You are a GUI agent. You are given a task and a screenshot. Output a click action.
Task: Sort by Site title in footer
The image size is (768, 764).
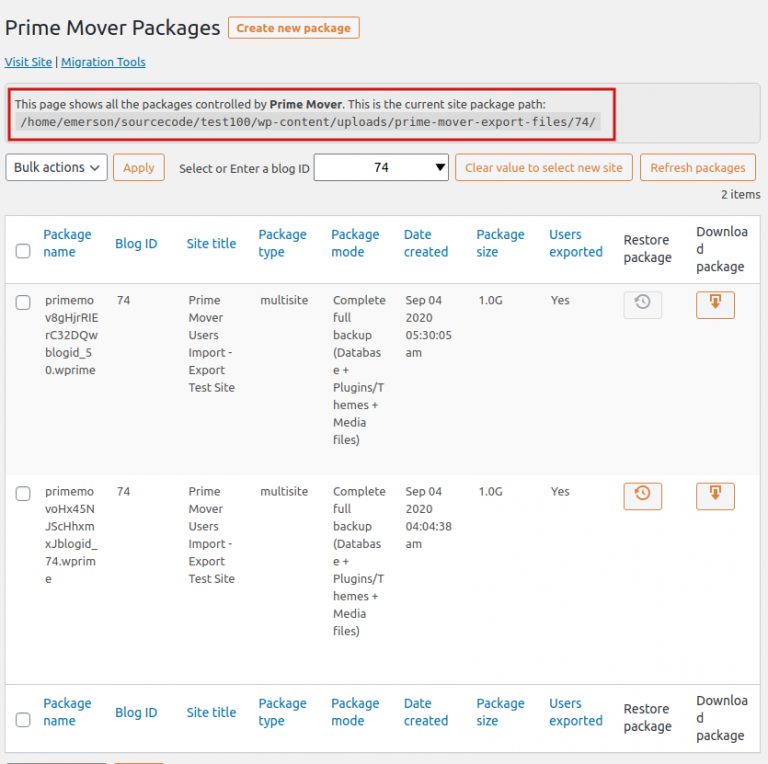(x=211, y=712)
